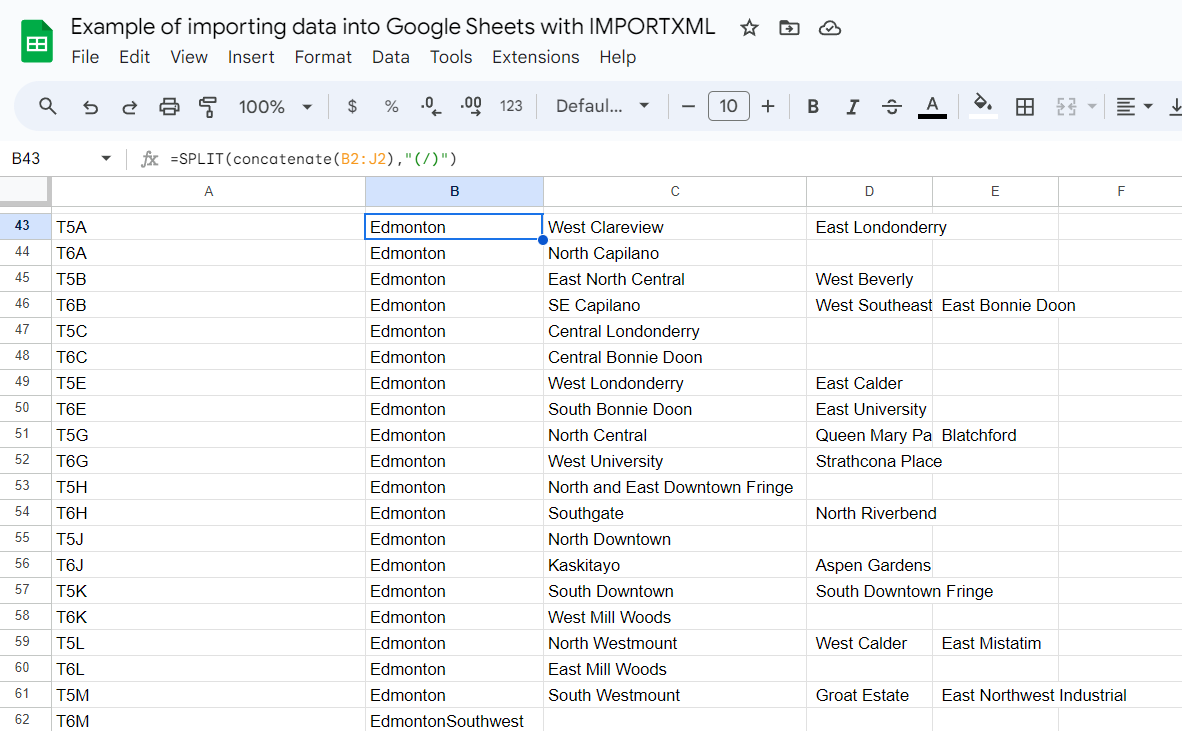Open the Extensions menu
Viewport: 1182px width, 731px height.
coord(535,57)
